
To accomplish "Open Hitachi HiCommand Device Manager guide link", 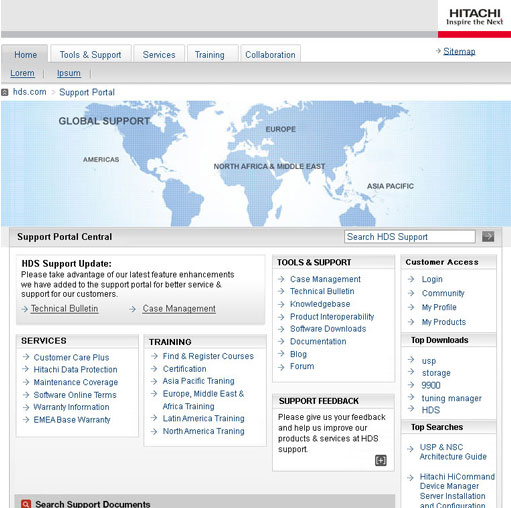I will click(457, 490).
